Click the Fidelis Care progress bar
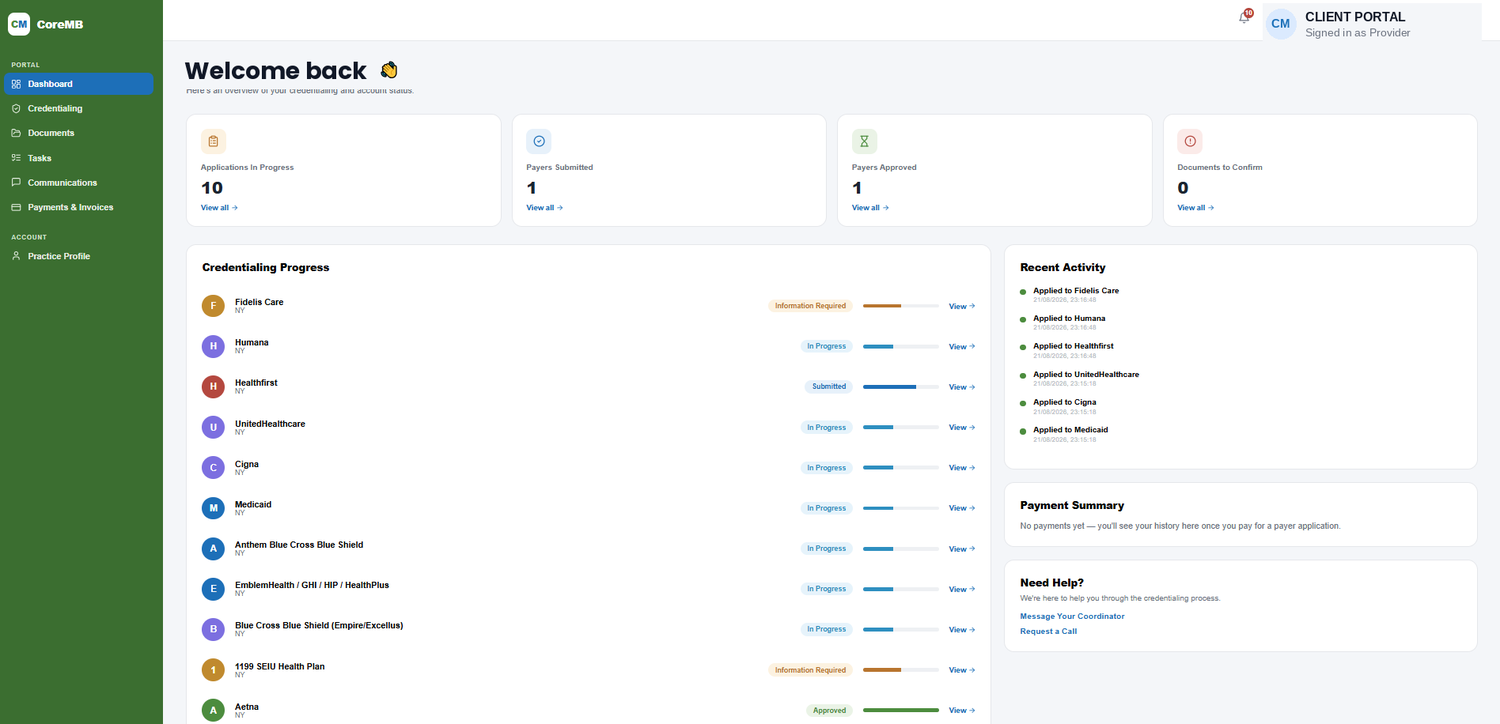Screen dimensions: 1500x724 [901, 306]
